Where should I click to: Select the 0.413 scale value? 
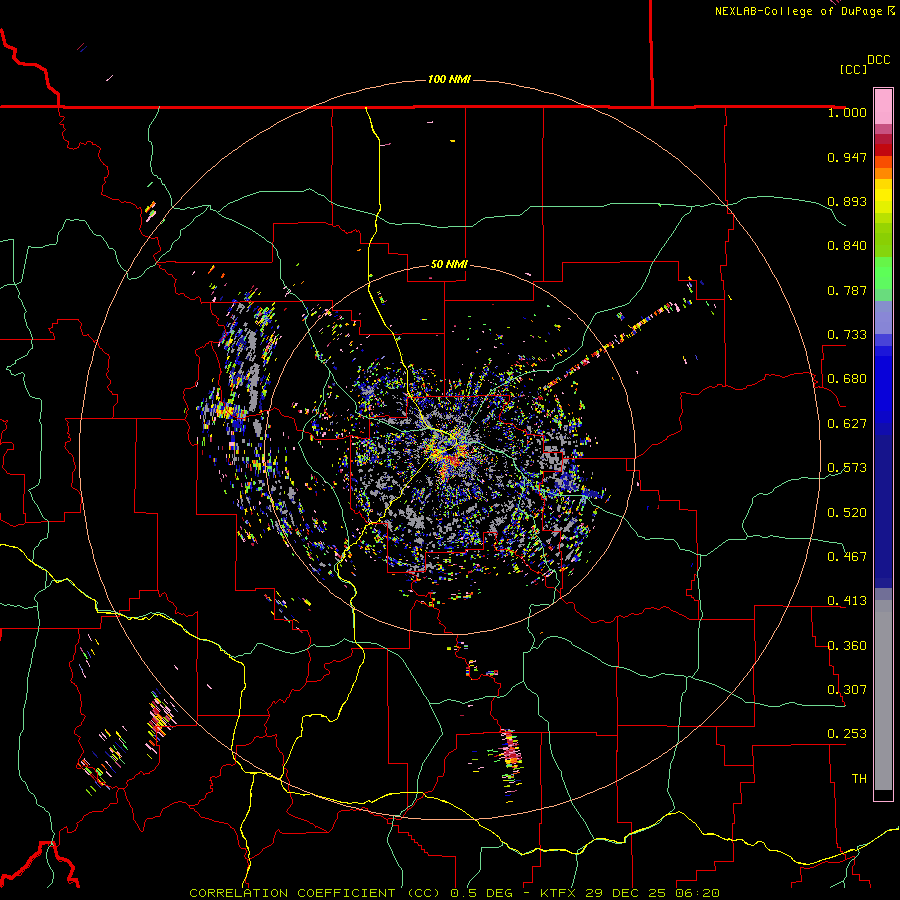847,601
